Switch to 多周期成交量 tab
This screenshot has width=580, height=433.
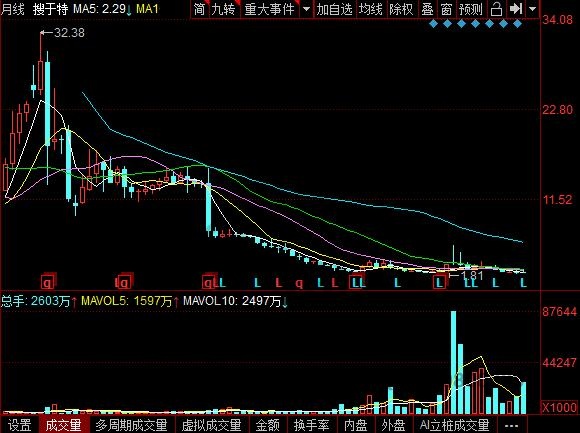(x=131, y=425)
